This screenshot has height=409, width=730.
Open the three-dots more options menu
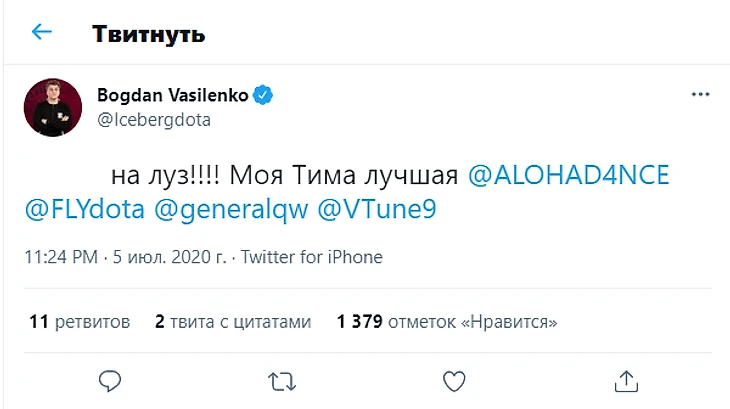tap(700, 95)
